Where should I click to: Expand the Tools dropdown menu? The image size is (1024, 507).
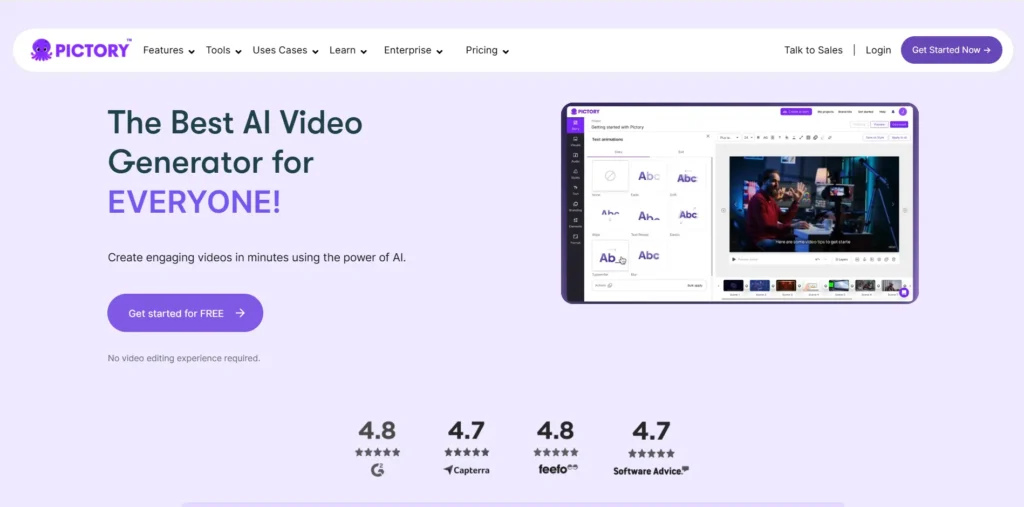coord(223,50)
